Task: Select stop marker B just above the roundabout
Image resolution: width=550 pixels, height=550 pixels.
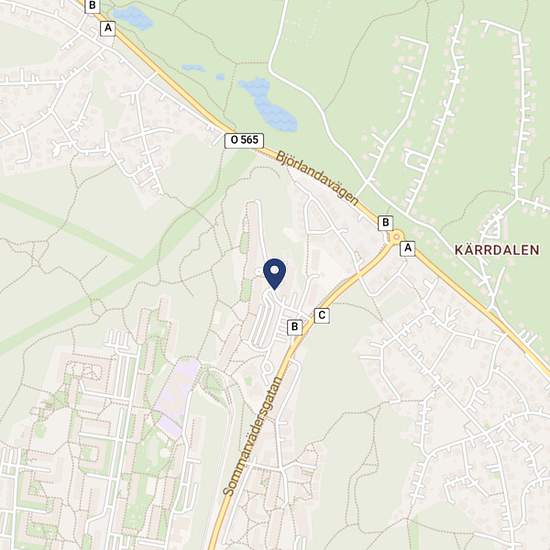Action: pyautogui.click(x=385, y=223)
